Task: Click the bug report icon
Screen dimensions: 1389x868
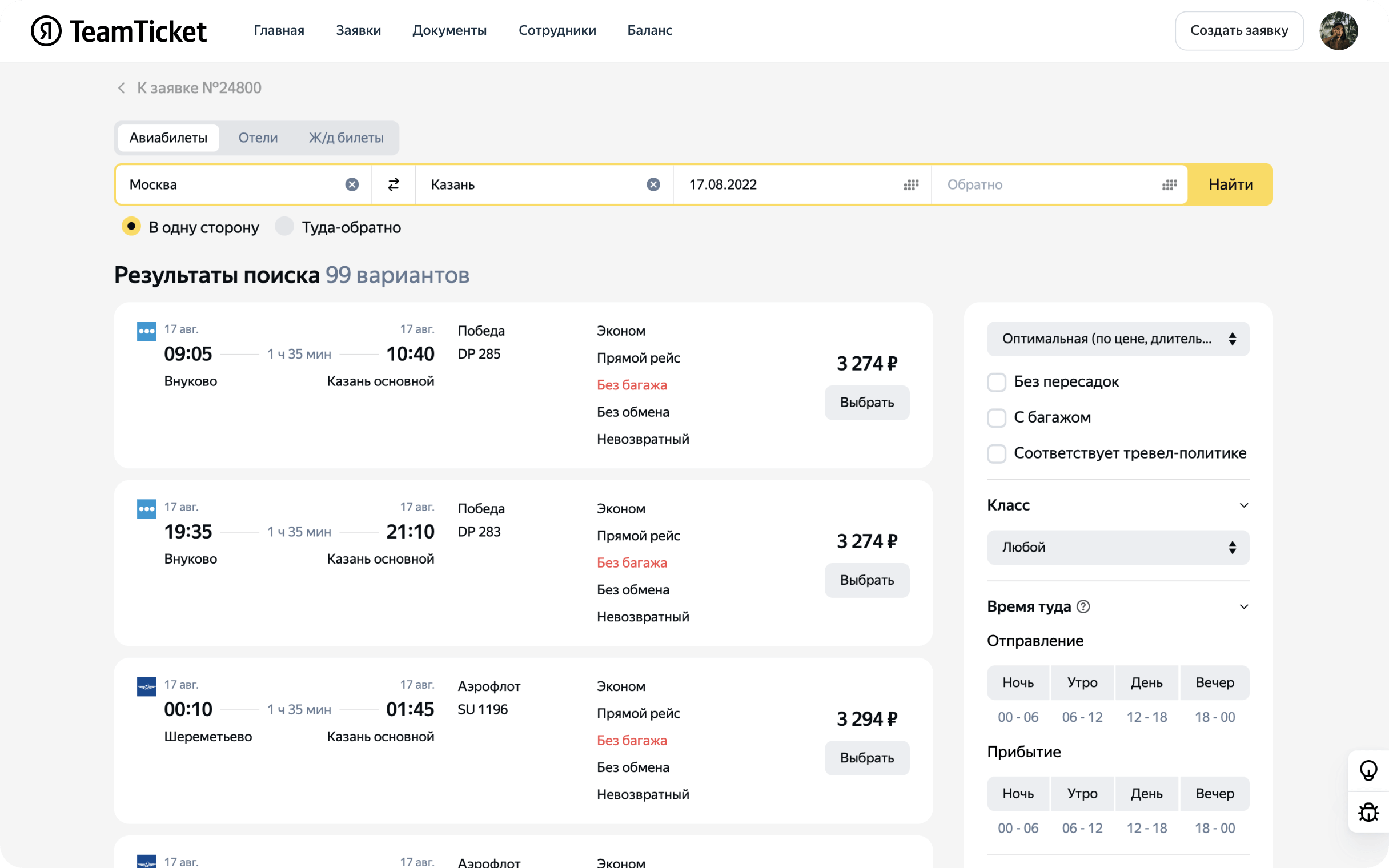Action: 1368,811
